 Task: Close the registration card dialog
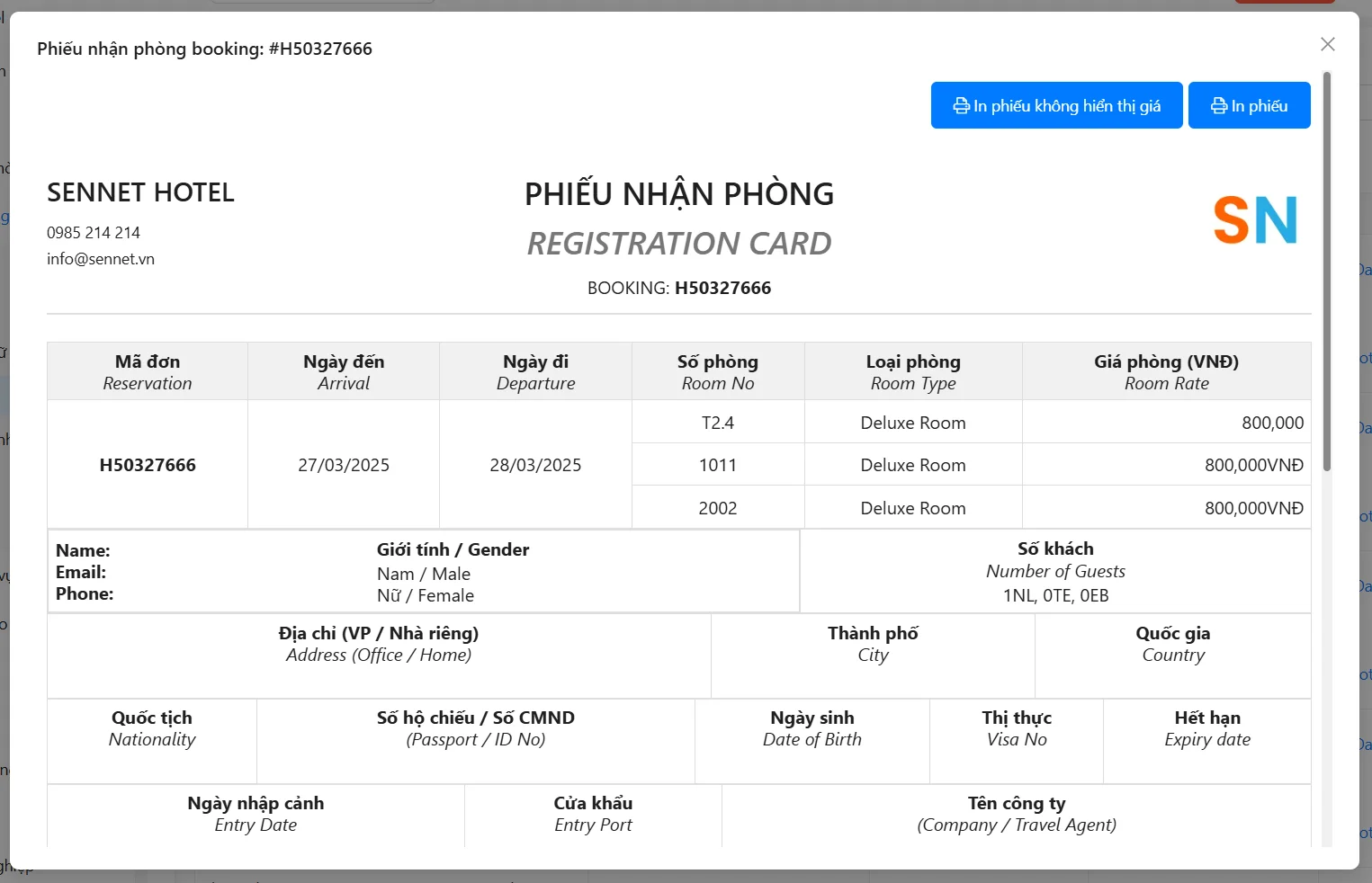(1327, 45)
